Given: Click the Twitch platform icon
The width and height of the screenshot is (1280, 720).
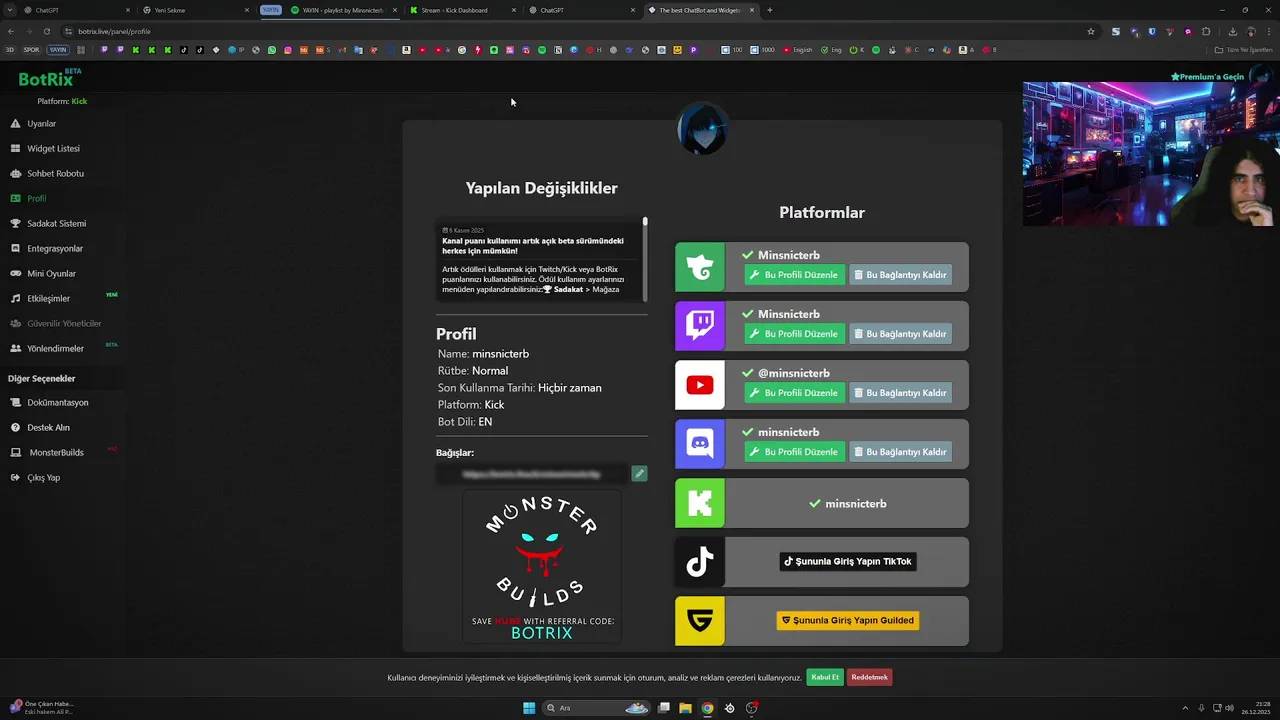Looking at the screenshot, I should pos(700,326).
